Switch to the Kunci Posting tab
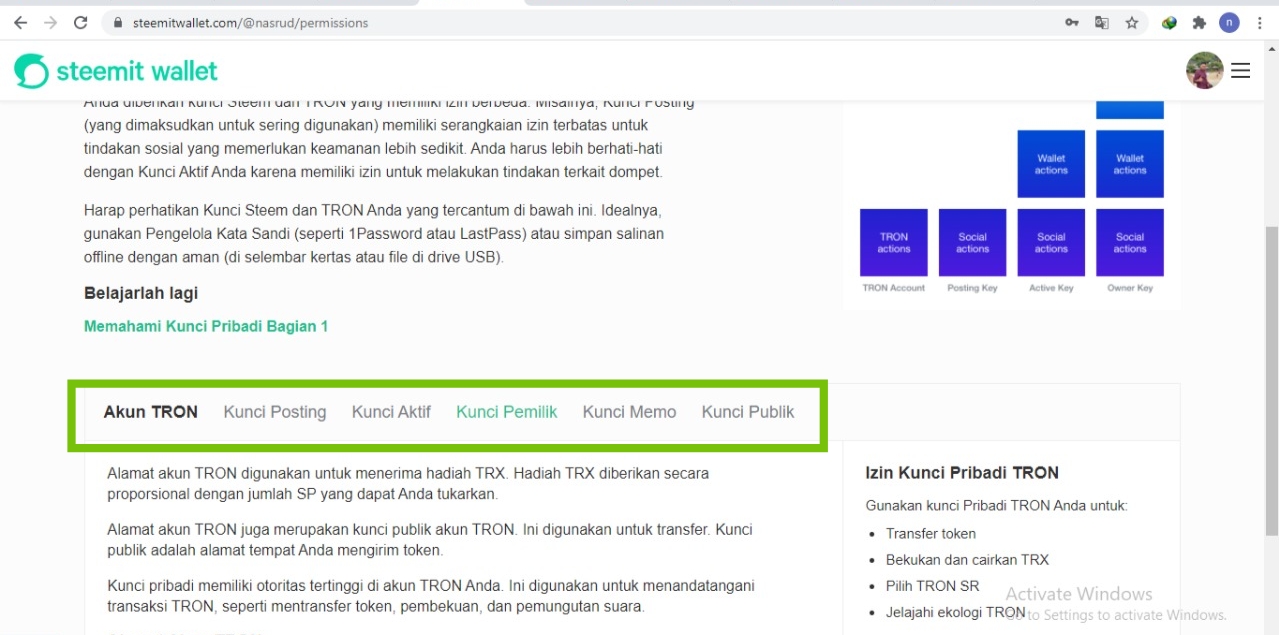1279x635 pixels. pyautogui.click(x=275, y=412)
